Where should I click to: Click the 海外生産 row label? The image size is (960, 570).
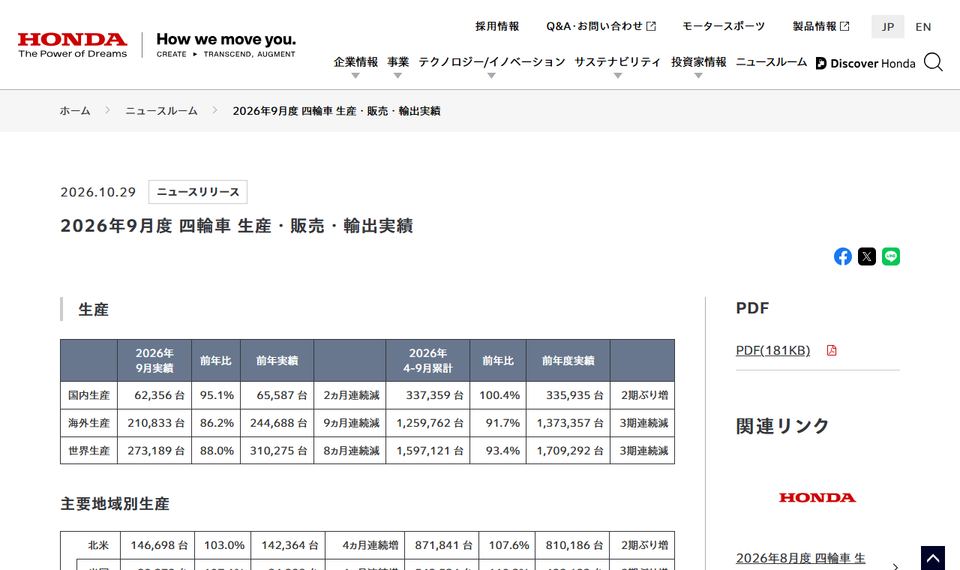[x=89, y=423]
